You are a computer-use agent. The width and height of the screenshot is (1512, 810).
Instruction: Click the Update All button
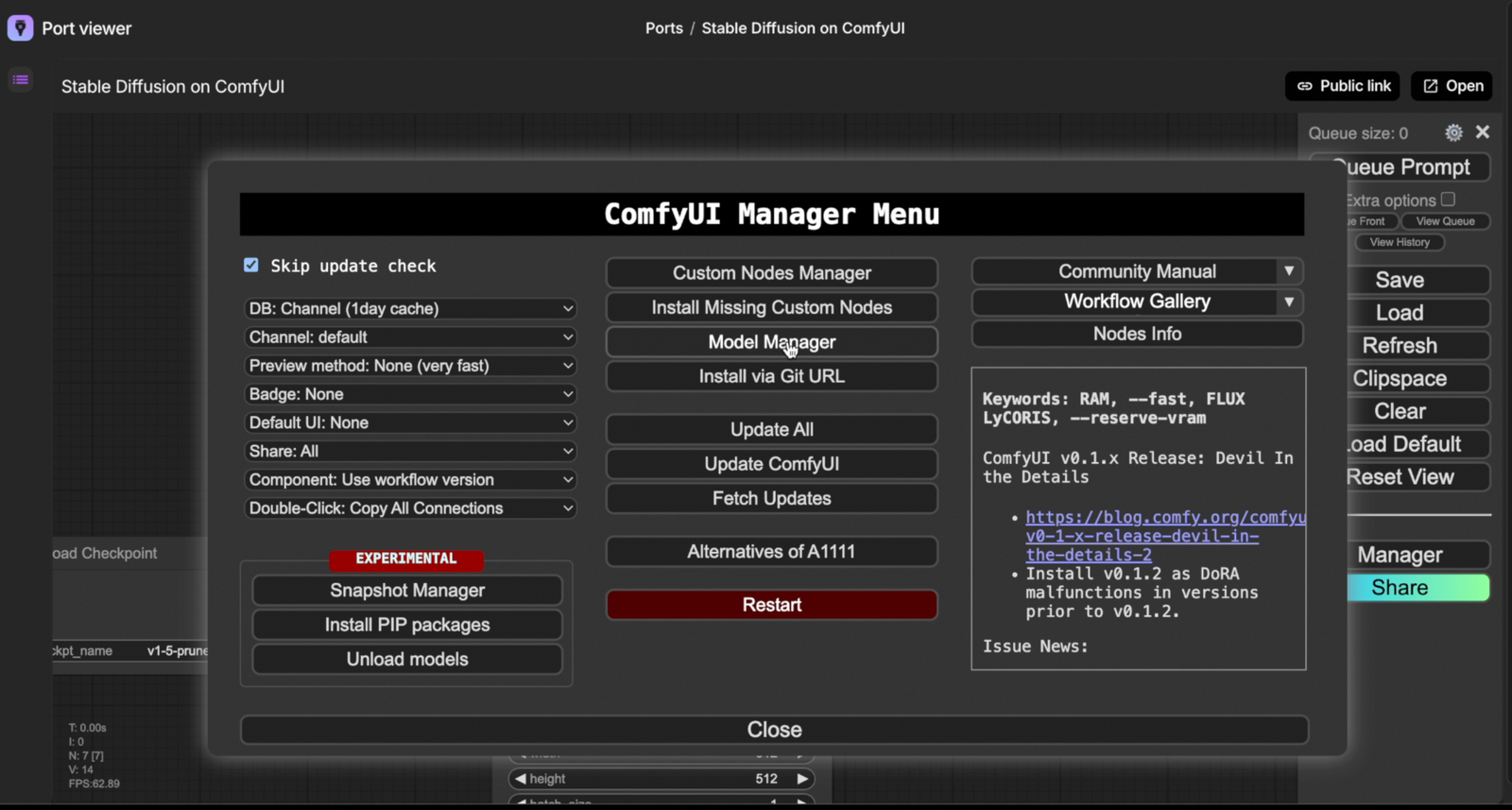tap(772, 429)
